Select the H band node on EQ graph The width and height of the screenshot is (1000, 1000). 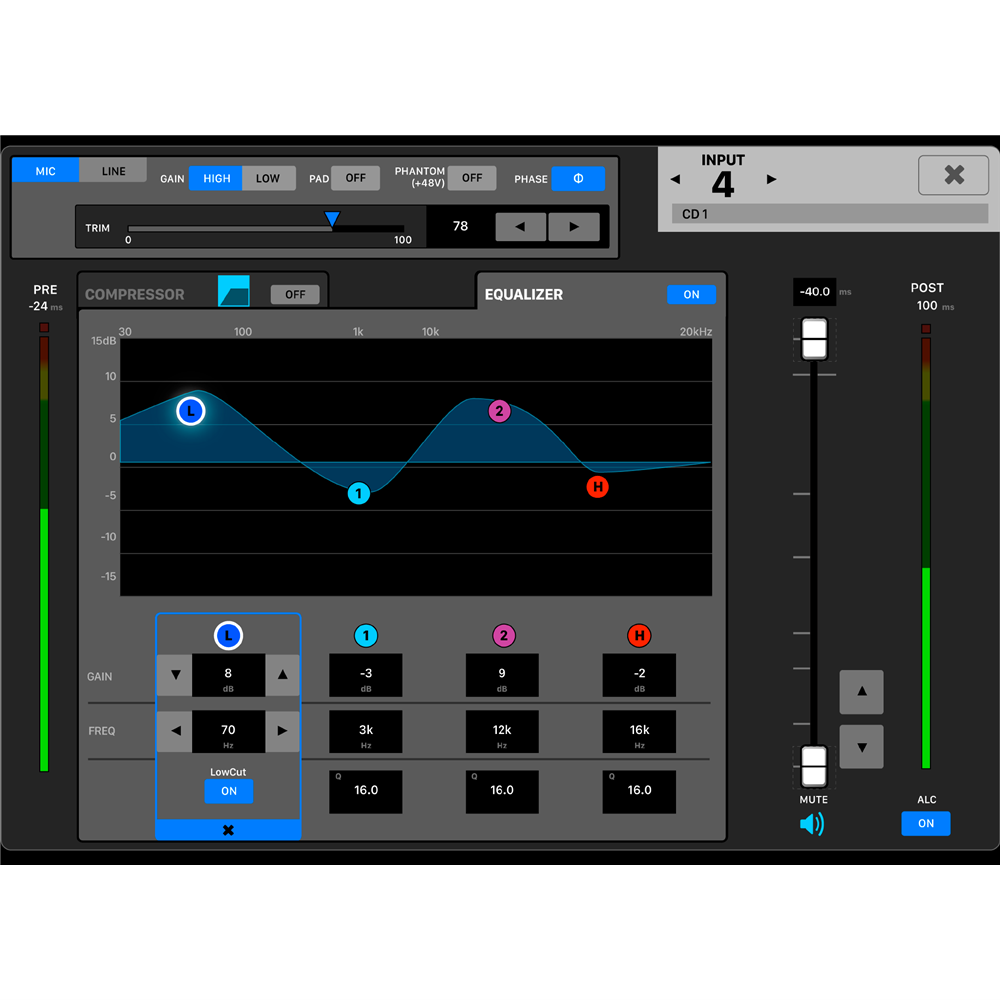pos(598,487)
